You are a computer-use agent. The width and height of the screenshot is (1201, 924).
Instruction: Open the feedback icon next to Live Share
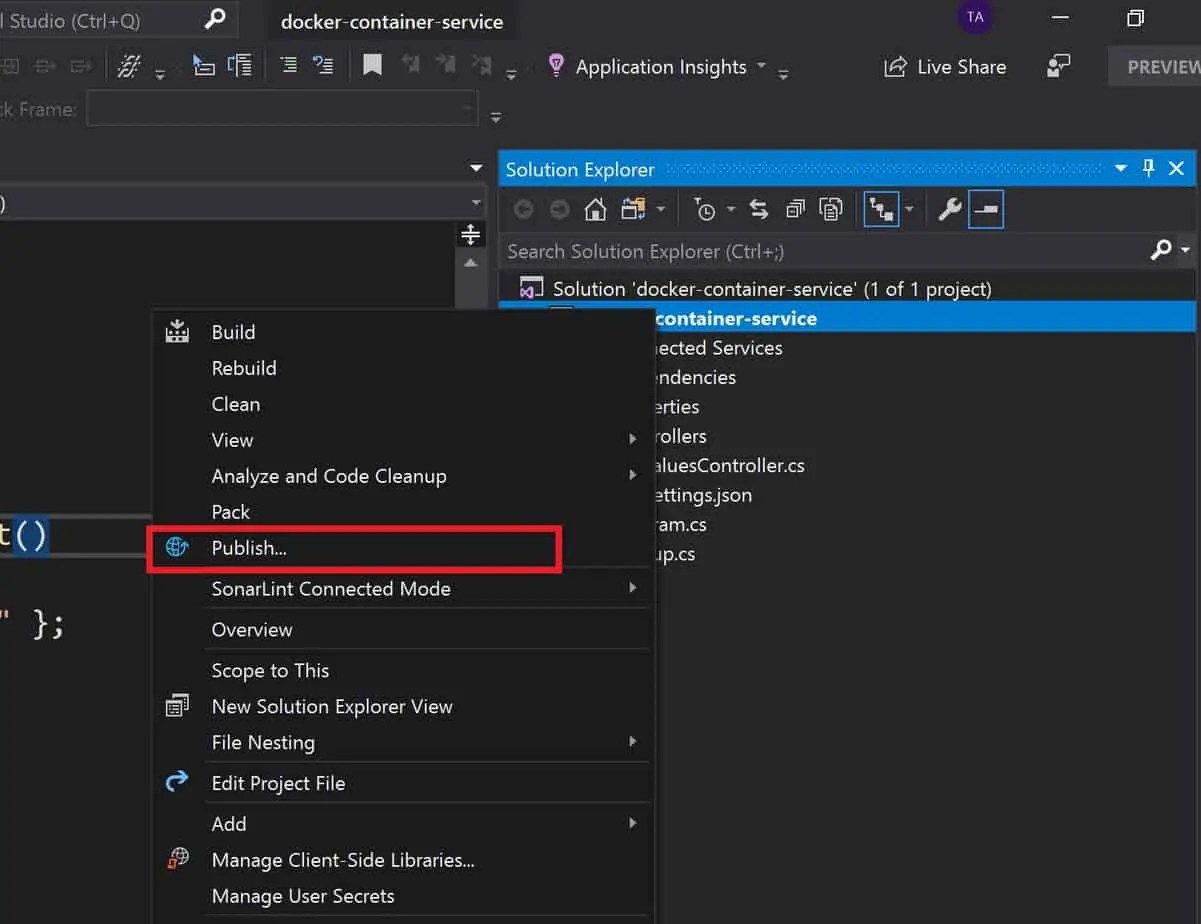point(1059,67)
